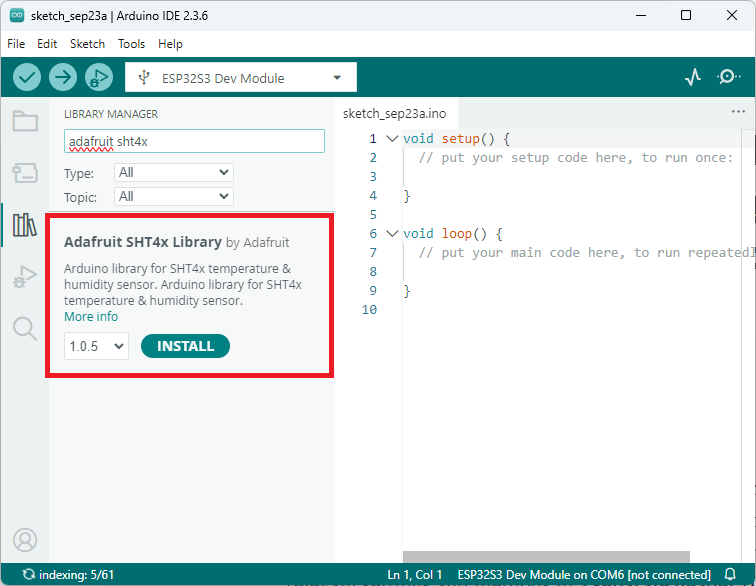
Task: Open the ESP32S3 Dev Module board selector
Action: click(x=241, y=77)
